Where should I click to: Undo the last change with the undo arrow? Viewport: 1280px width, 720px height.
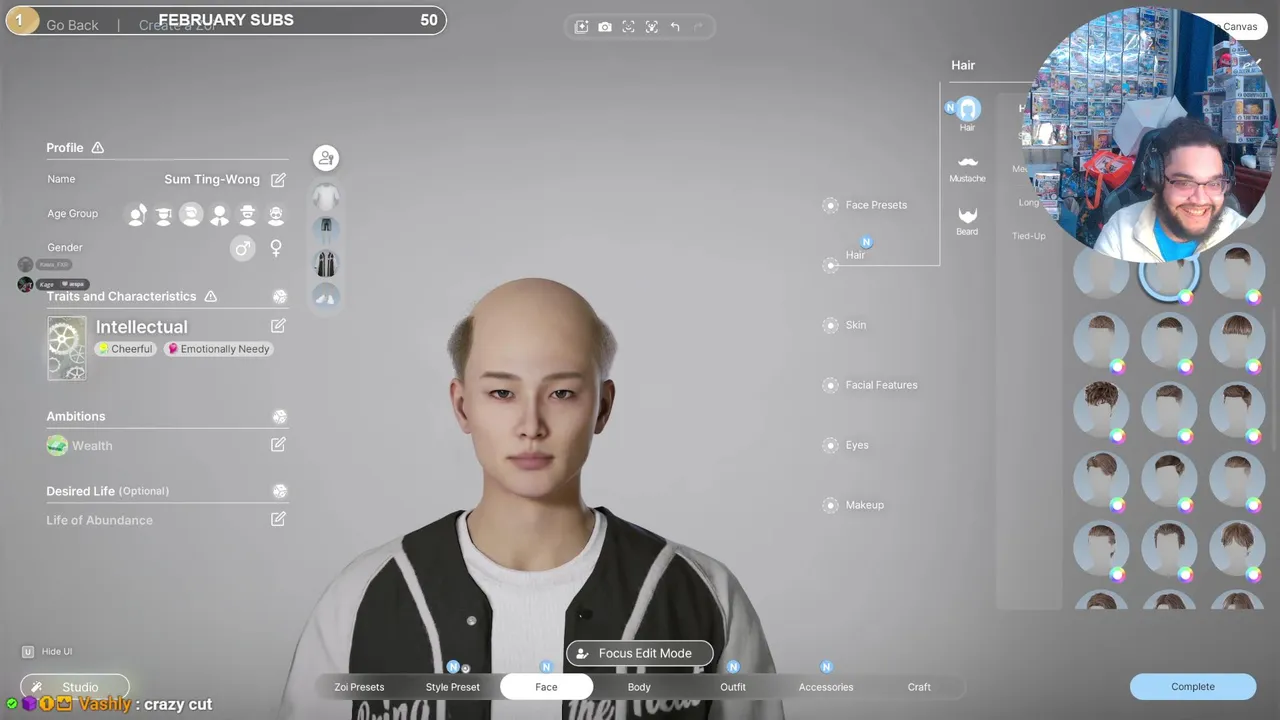(675, 27)
